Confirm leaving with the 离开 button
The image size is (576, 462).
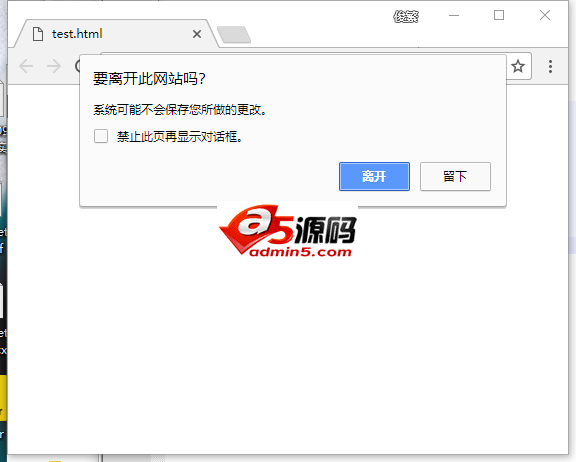click(x=374, y=177)
